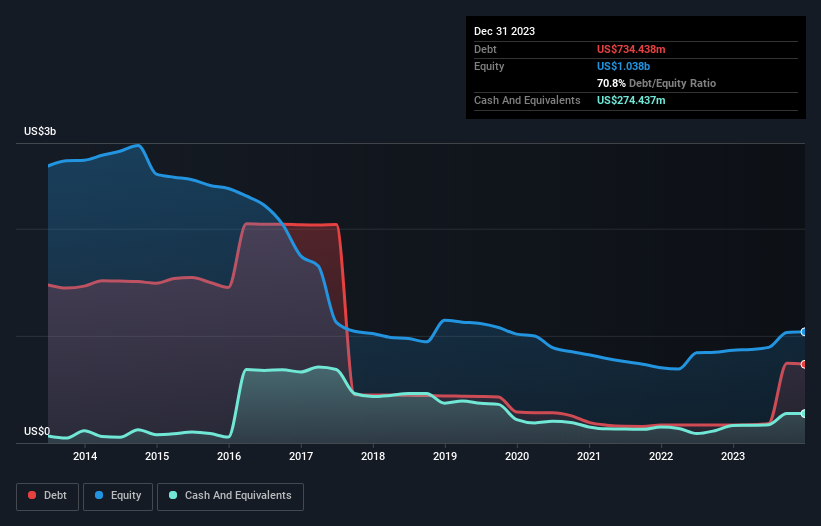
Task: Click the 2019 x-axis label
Action: (445, 456)
